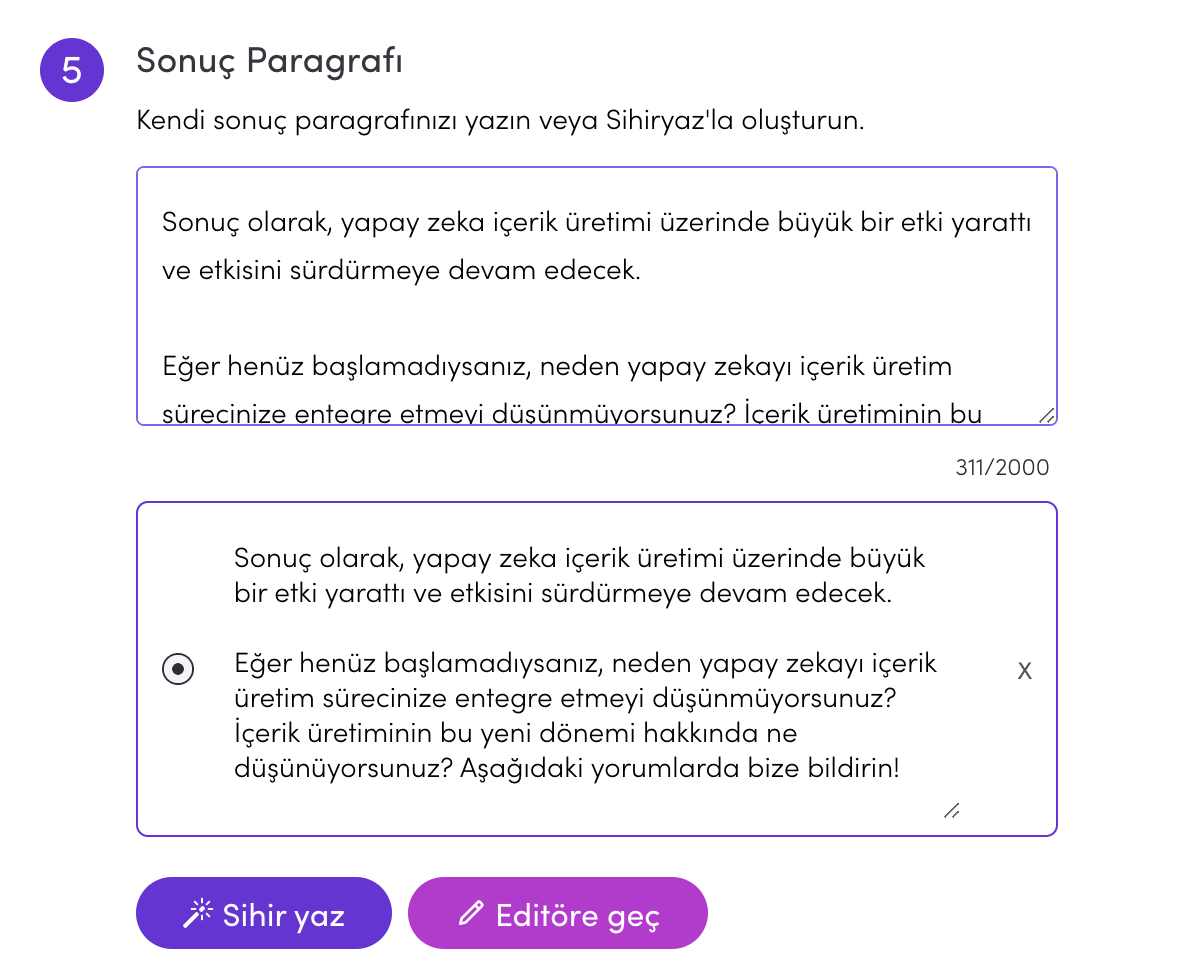Click the step 5 number badge

pos(72,70)
